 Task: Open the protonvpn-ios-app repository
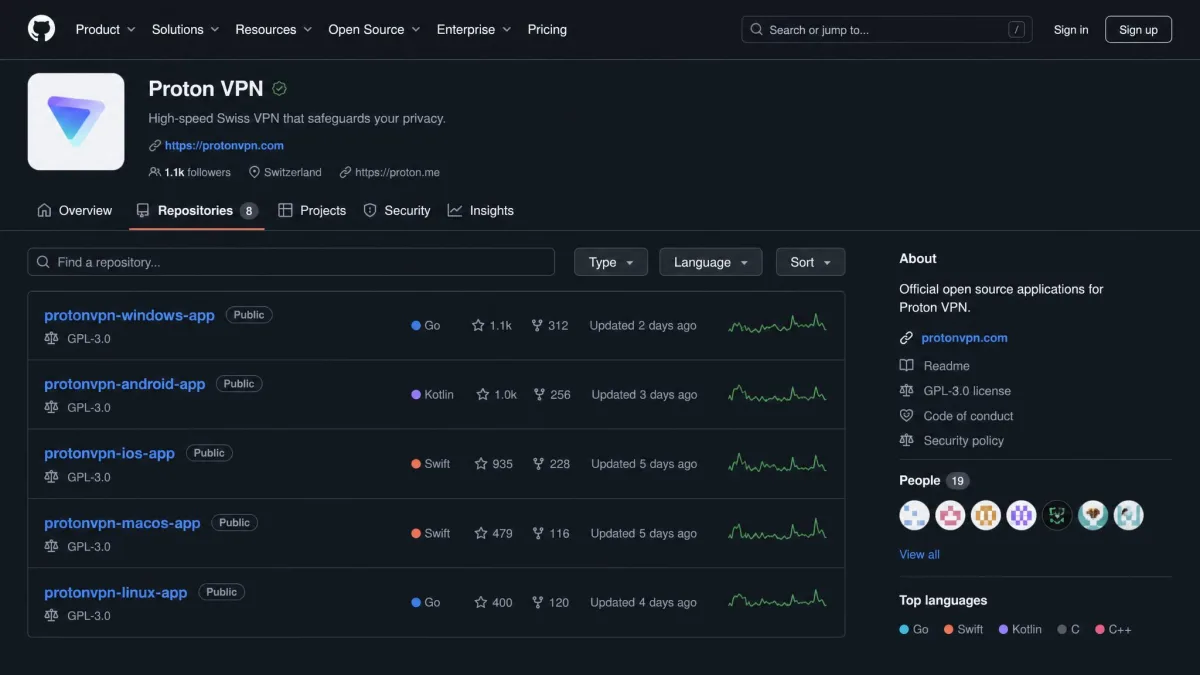109,453
